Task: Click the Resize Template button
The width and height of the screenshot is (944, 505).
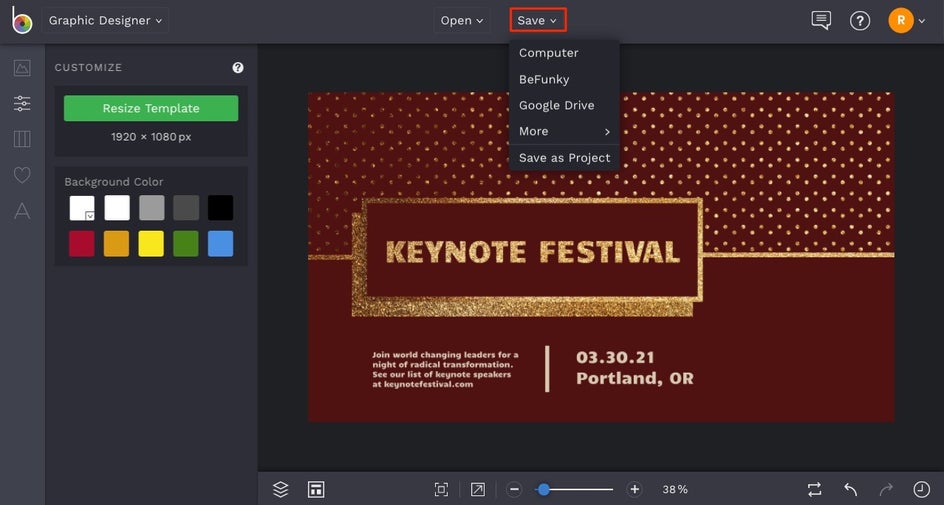Action: coord(151,108)
